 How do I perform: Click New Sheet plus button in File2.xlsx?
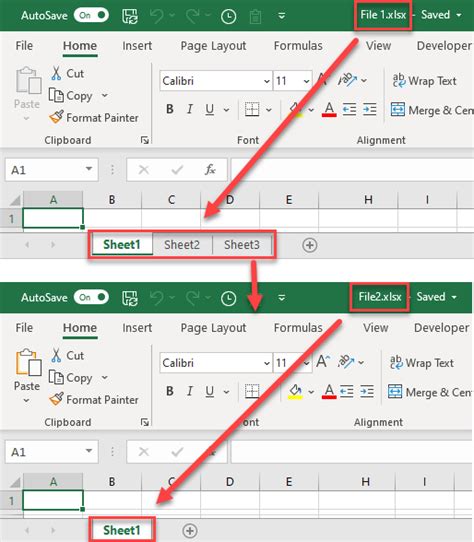point(190,531)
